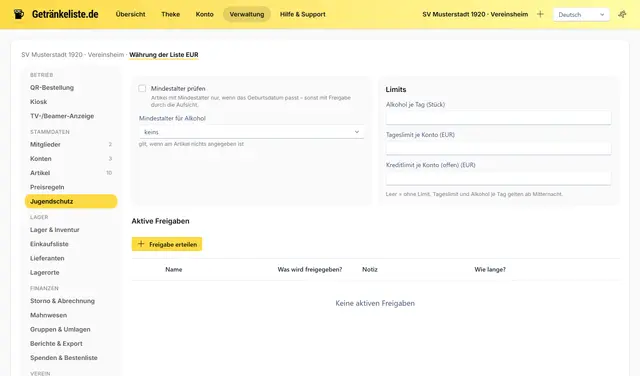Viewport: 640px width, 376px height.
Task: Focus the Tageslimit je Konto field
Action: coord(498,148)
